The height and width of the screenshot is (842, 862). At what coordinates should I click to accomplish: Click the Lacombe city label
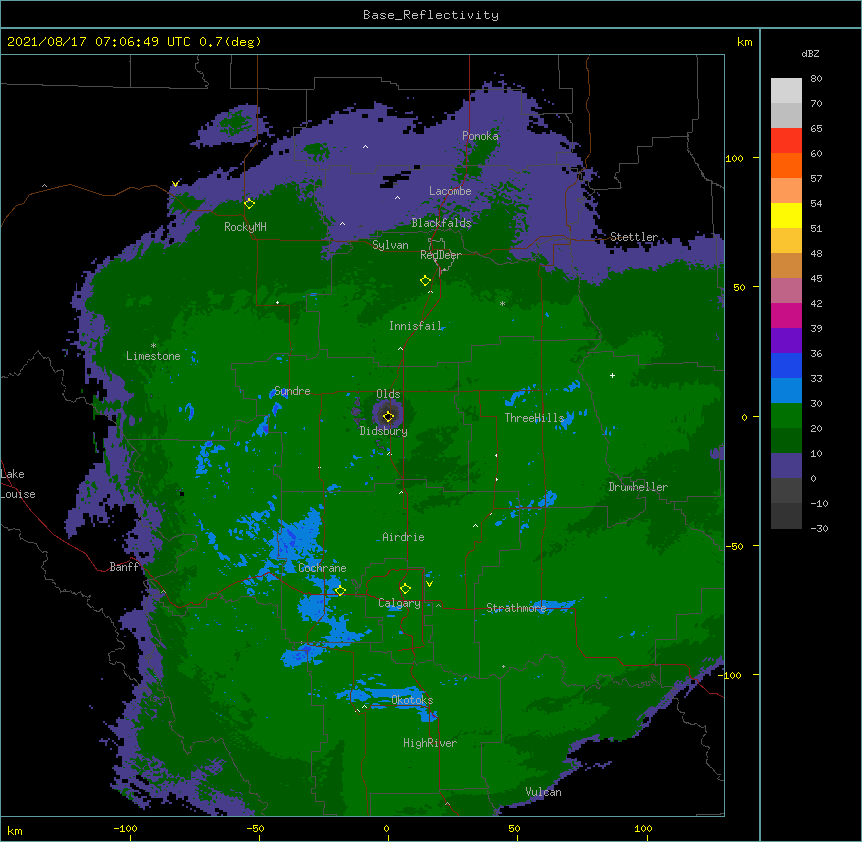coord(450,191)
